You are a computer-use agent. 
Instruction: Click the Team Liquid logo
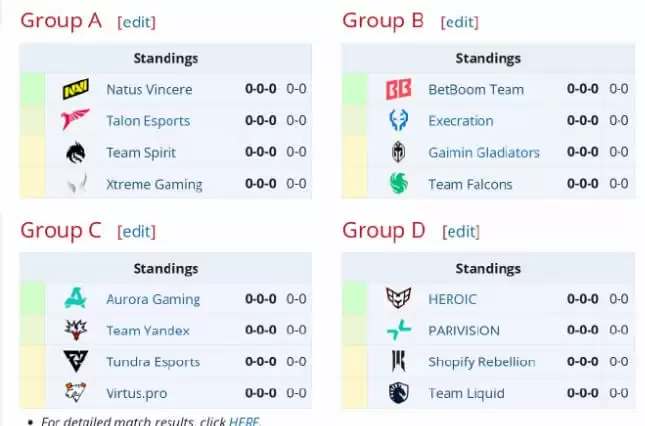[x=397, y=393]
